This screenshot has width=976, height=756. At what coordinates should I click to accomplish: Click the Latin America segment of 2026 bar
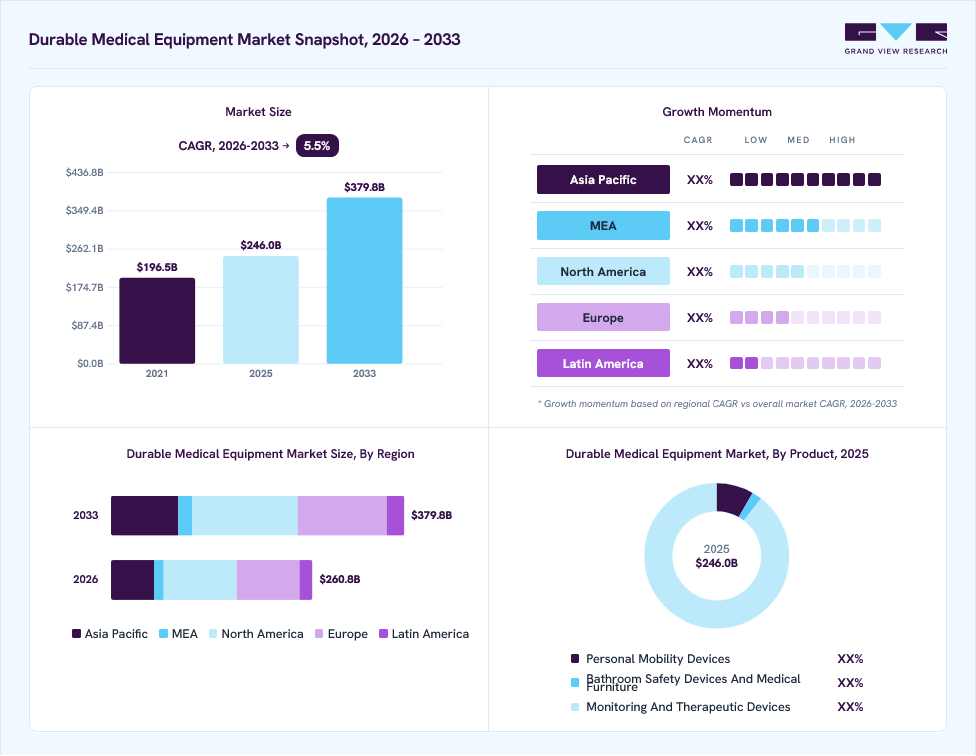306,580
